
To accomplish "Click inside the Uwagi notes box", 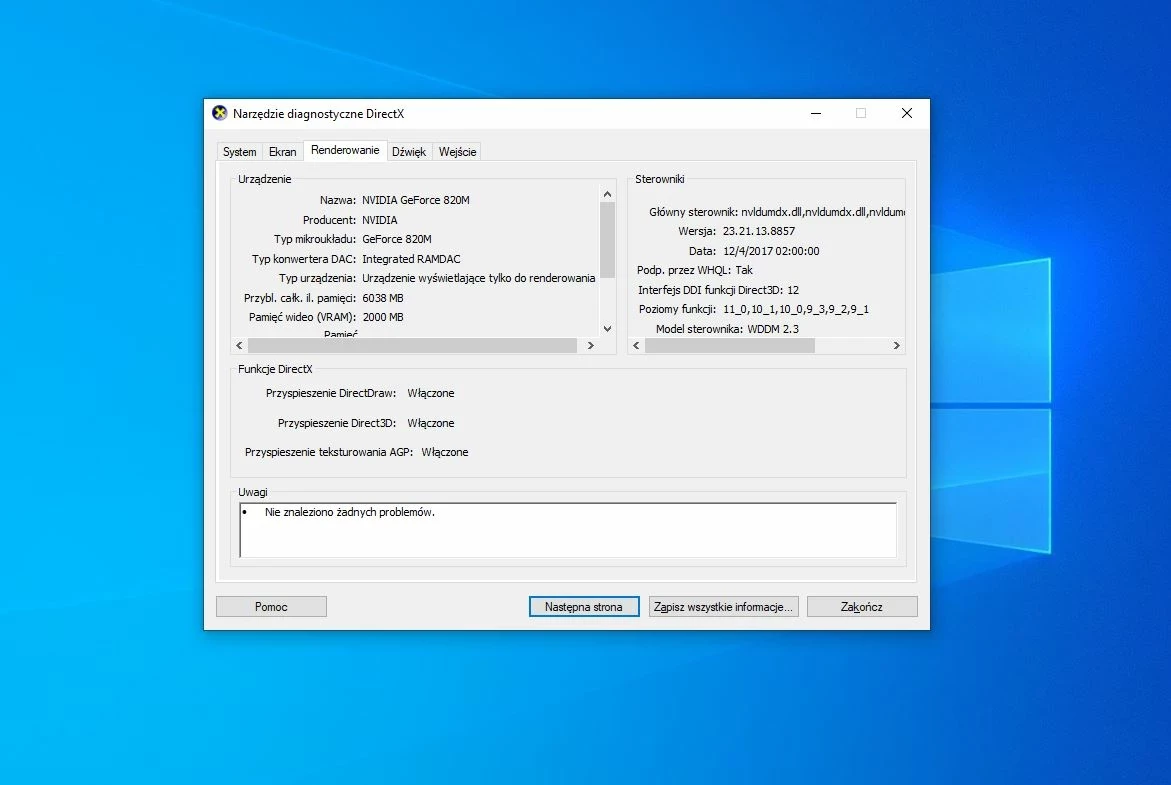I will click(568, 530).
